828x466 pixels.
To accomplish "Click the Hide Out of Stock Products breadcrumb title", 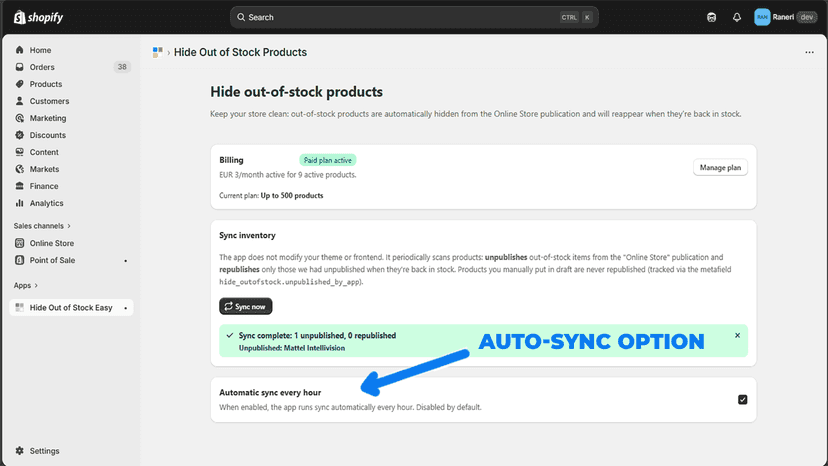I will [240, 52].
